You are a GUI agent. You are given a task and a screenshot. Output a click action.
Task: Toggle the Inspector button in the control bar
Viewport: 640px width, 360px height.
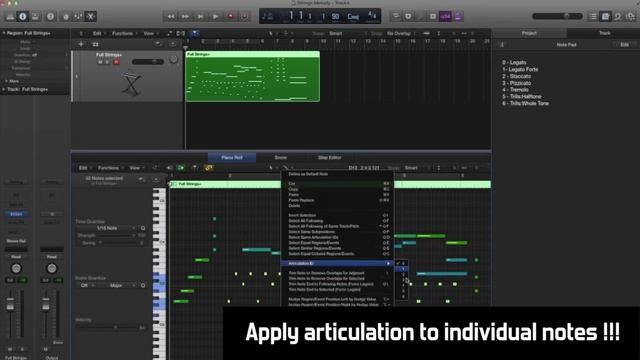pos(22,16)
